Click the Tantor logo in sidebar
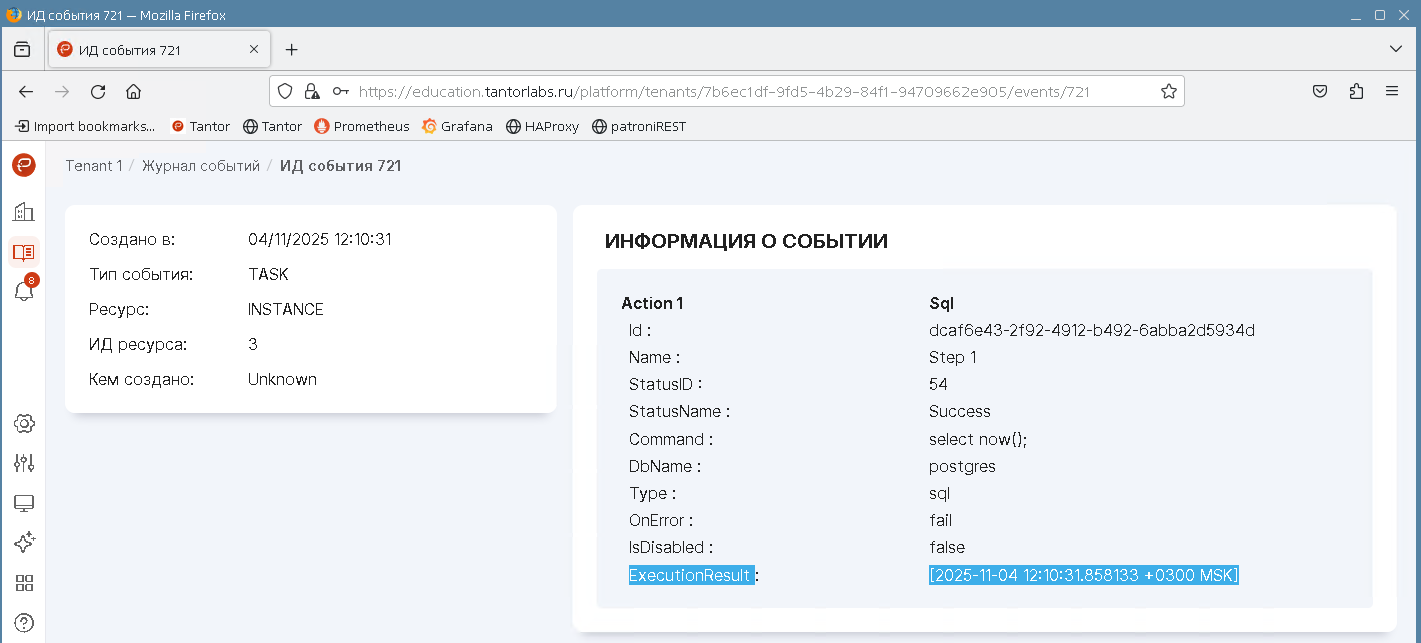Image resolution: width=1421 pixels, height=643 pixels. (x=24, y=165)
